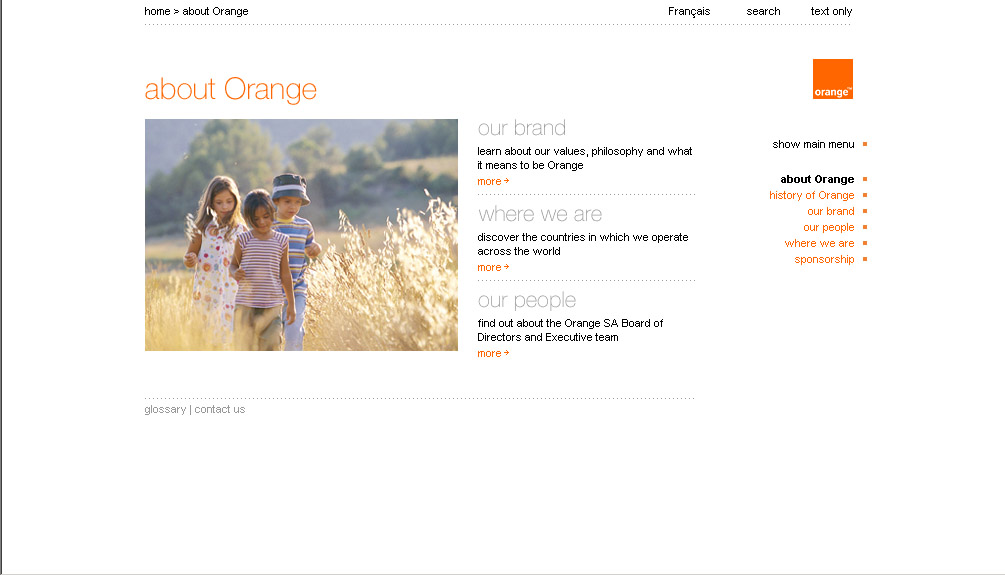Click the children in wheat field photo

pos(301,235)
